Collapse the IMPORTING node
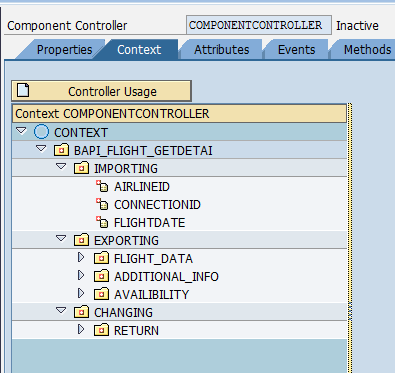 click(61, 166)
